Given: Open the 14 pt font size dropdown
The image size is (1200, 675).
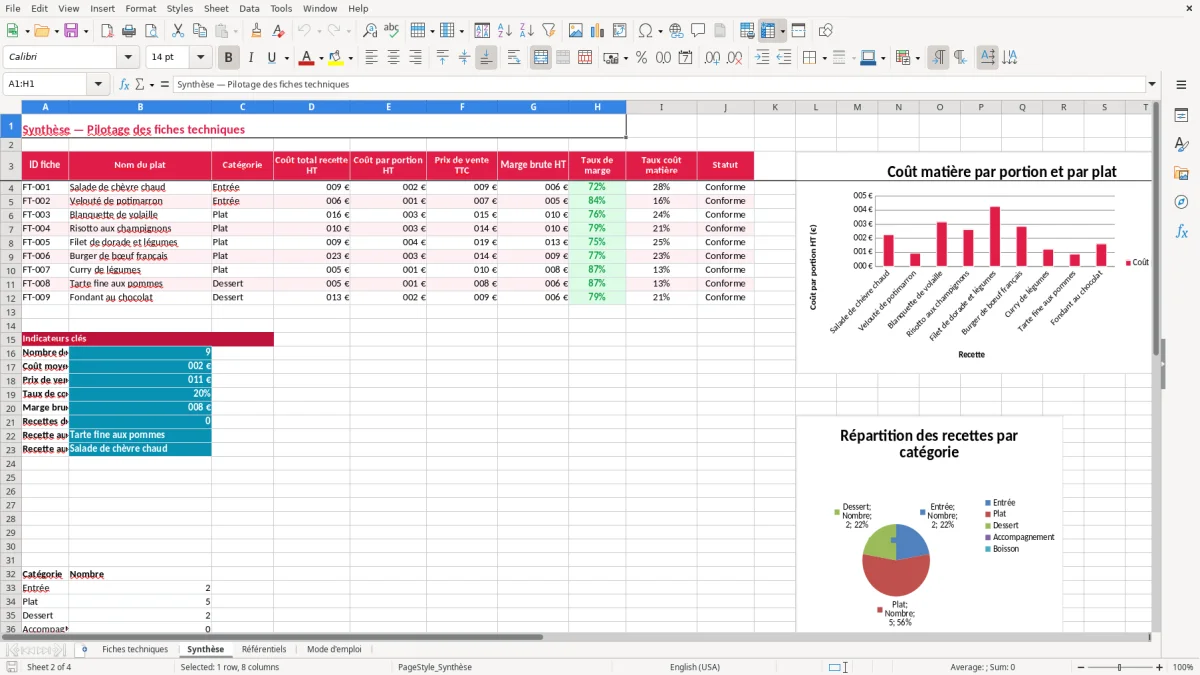Looking at the screenshot, I should click(x=200, y=58).
